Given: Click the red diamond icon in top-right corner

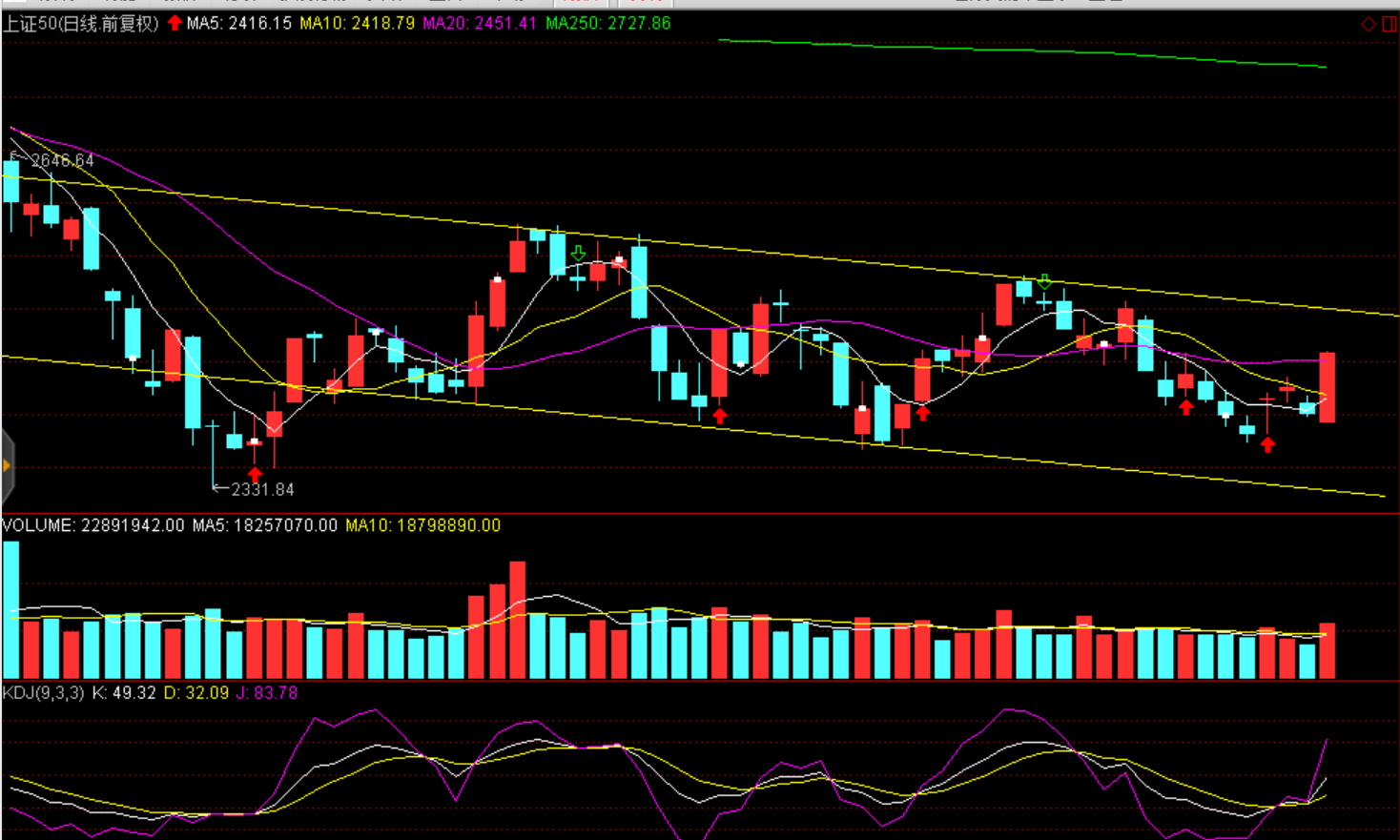Looking at the screenshot, I should [1368, 24].
